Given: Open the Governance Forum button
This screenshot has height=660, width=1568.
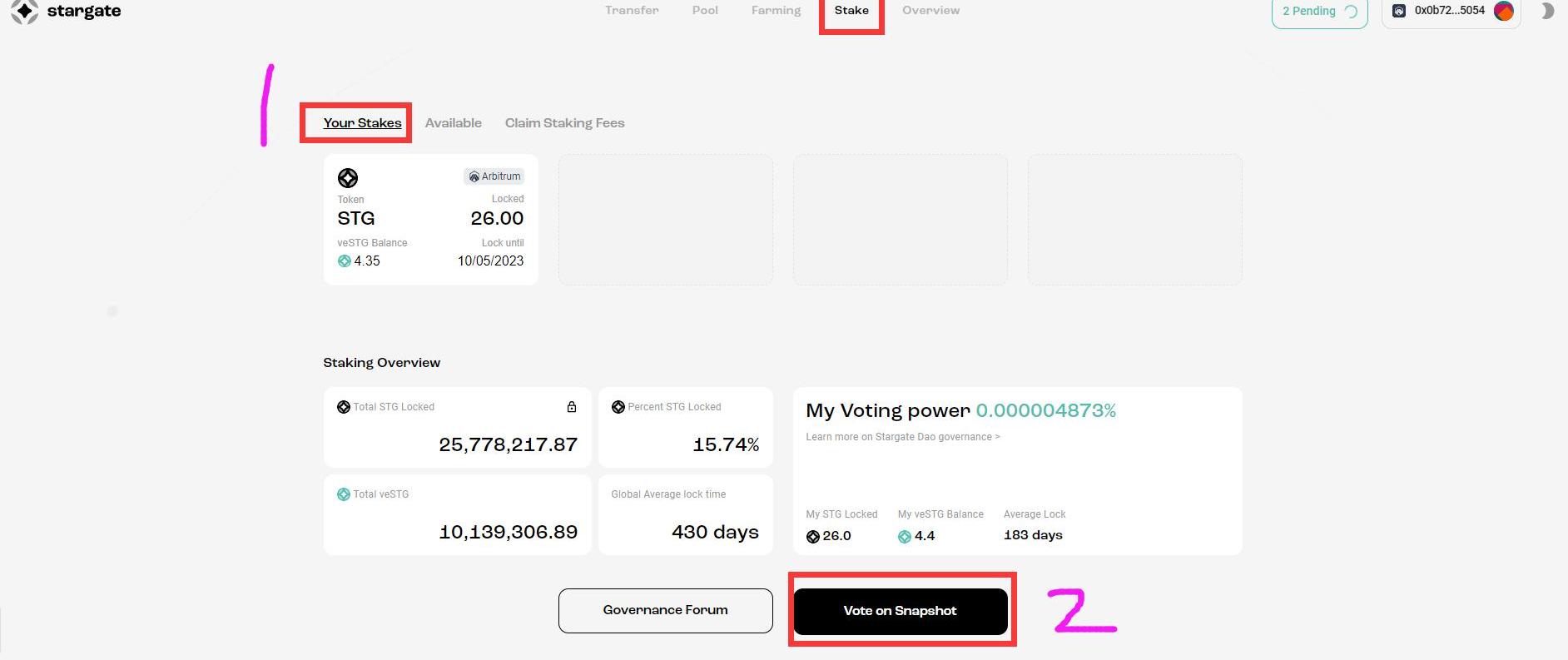Looking at the screenshot, I should click(665, 611).
